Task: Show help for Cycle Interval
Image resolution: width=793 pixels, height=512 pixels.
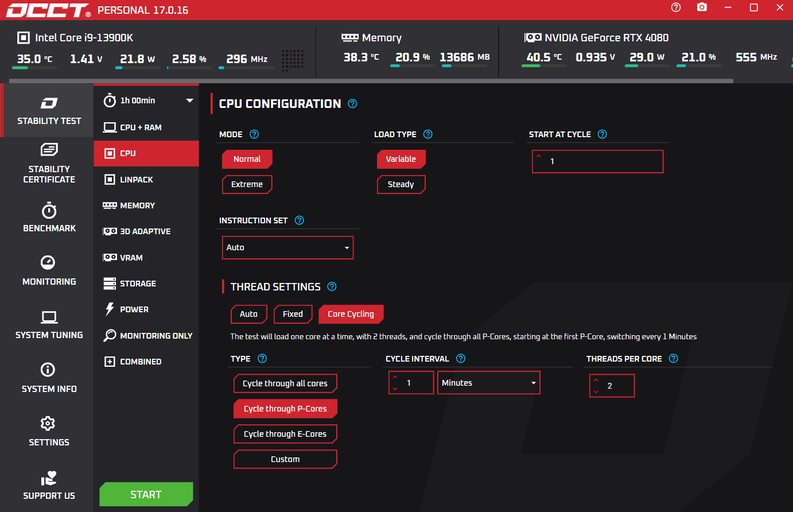Action: coord(461,358)
